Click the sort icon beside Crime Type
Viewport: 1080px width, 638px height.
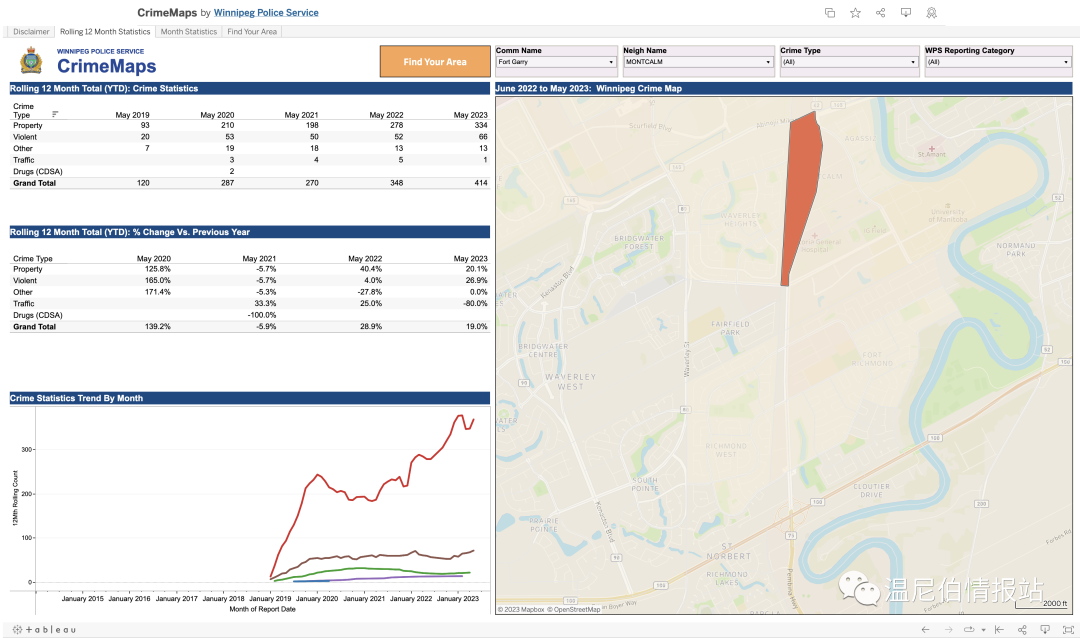click(55, 114)
